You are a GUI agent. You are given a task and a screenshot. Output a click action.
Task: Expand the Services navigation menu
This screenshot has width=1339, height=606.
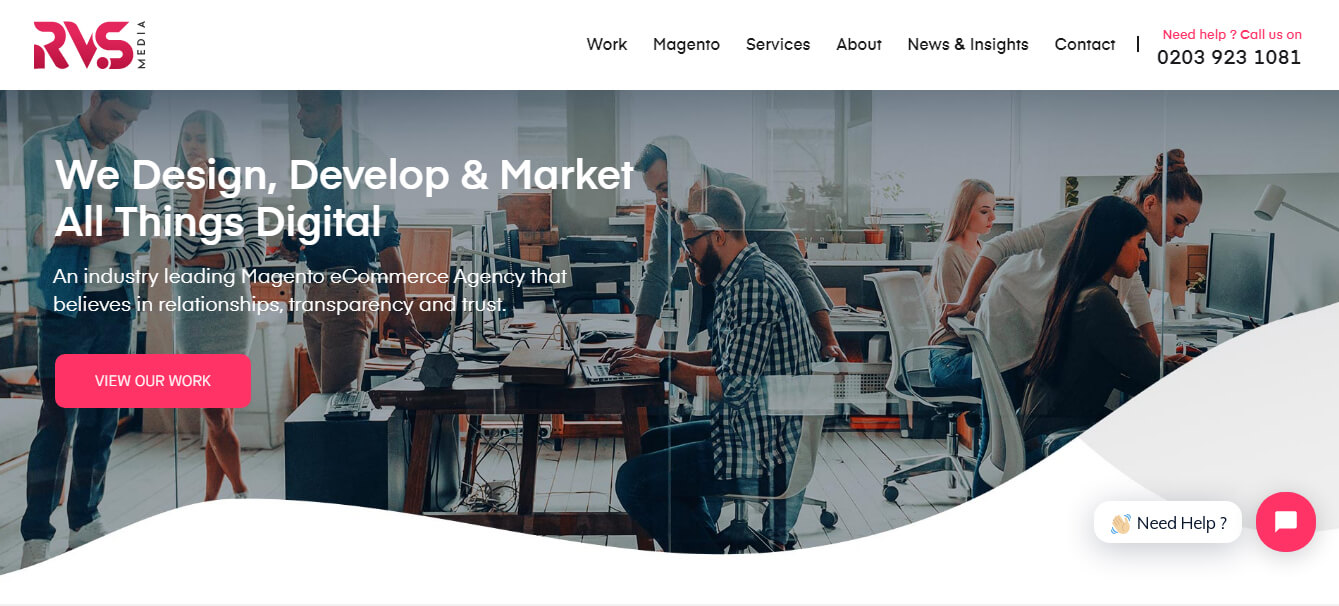(x=778, y=44)
